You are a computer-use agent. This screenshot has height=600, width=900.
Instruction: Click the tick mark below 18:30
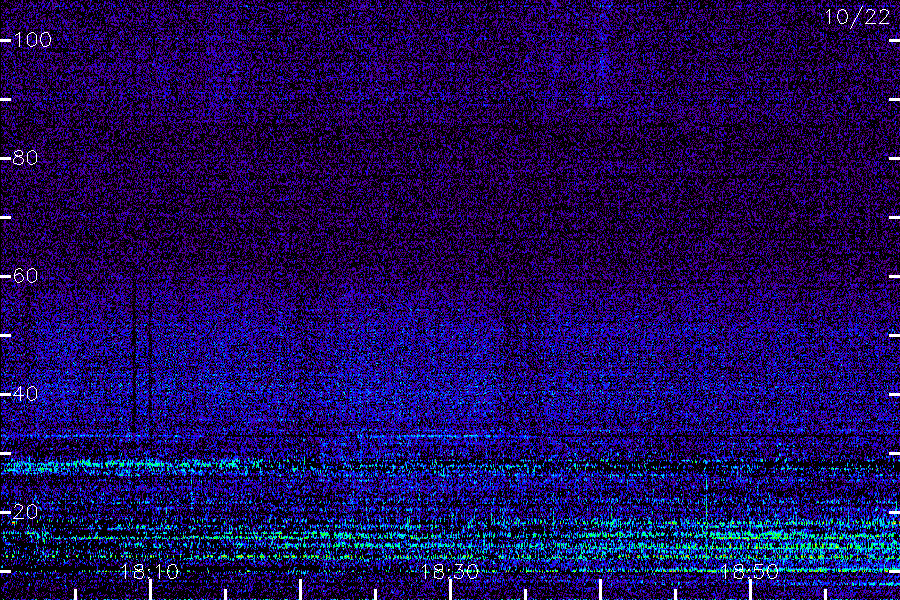pyautogui.click(x=451, y=590)
